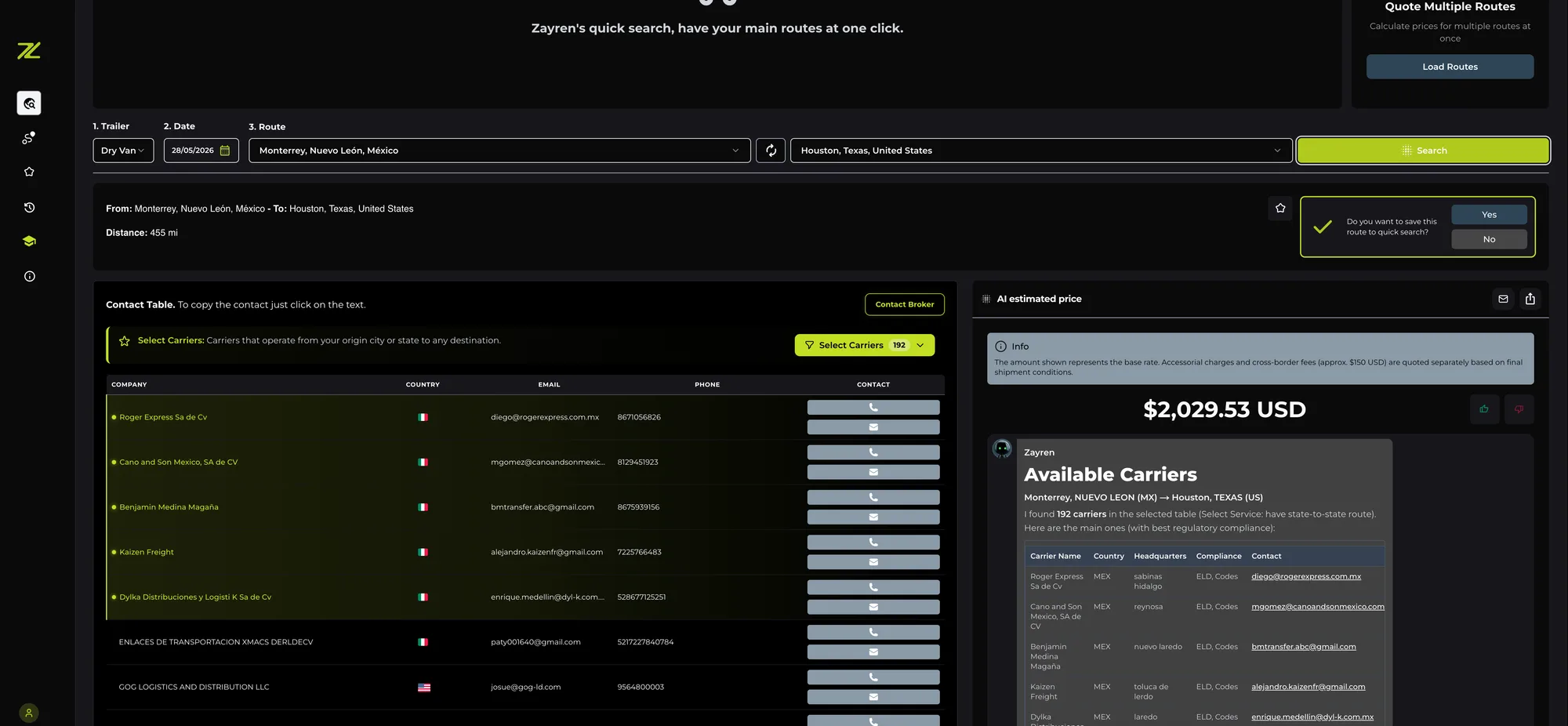Email Kaizen Freight via envelope button
The width and height of the screenshot is (1568, 726).
873,562
